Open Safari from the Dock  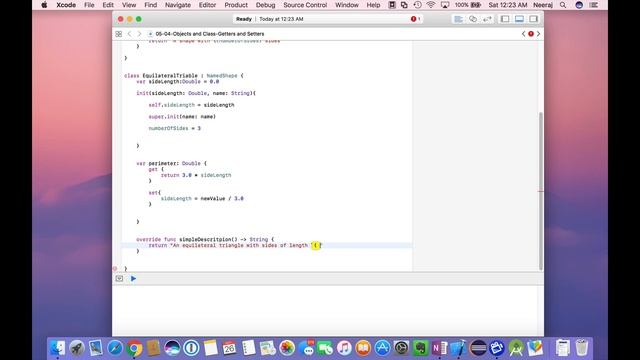point(115,348)
